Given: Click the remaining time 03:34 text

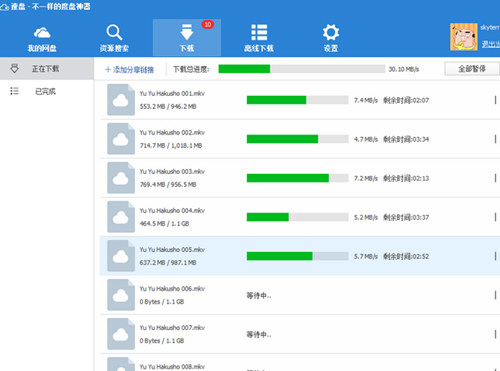Looking at the screenshot, I should coord(406,139).
